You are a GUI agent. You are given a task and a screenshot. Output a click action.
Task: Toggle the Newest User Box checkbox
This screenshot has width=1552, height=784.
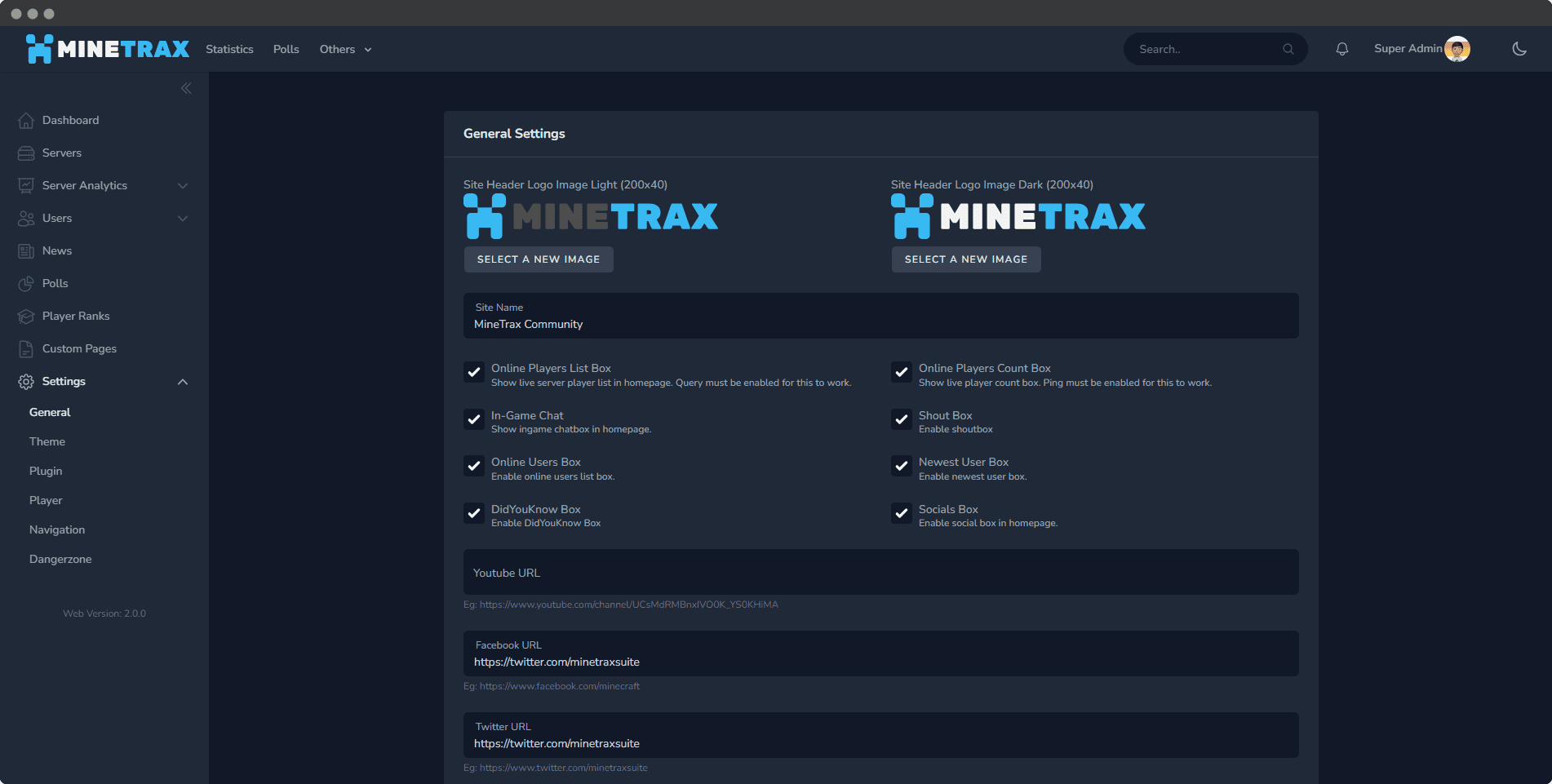[902, 466]
